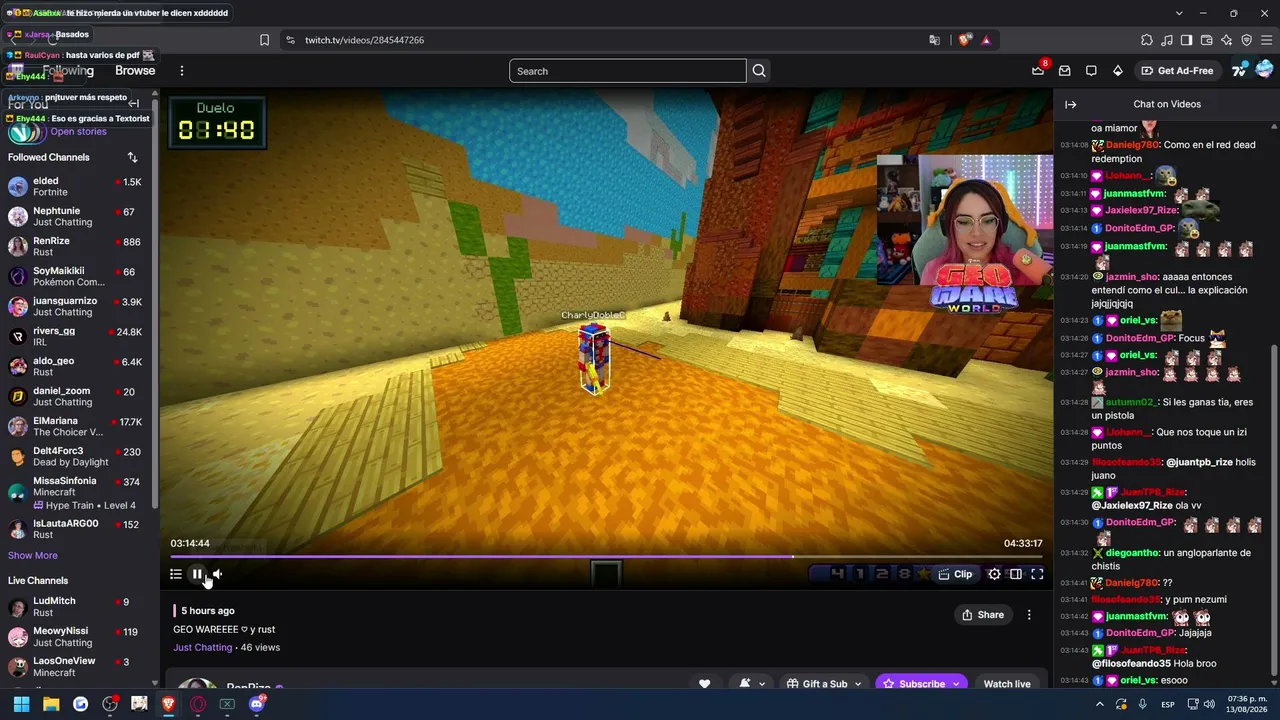Open Brave Wallet icon

1207,40
